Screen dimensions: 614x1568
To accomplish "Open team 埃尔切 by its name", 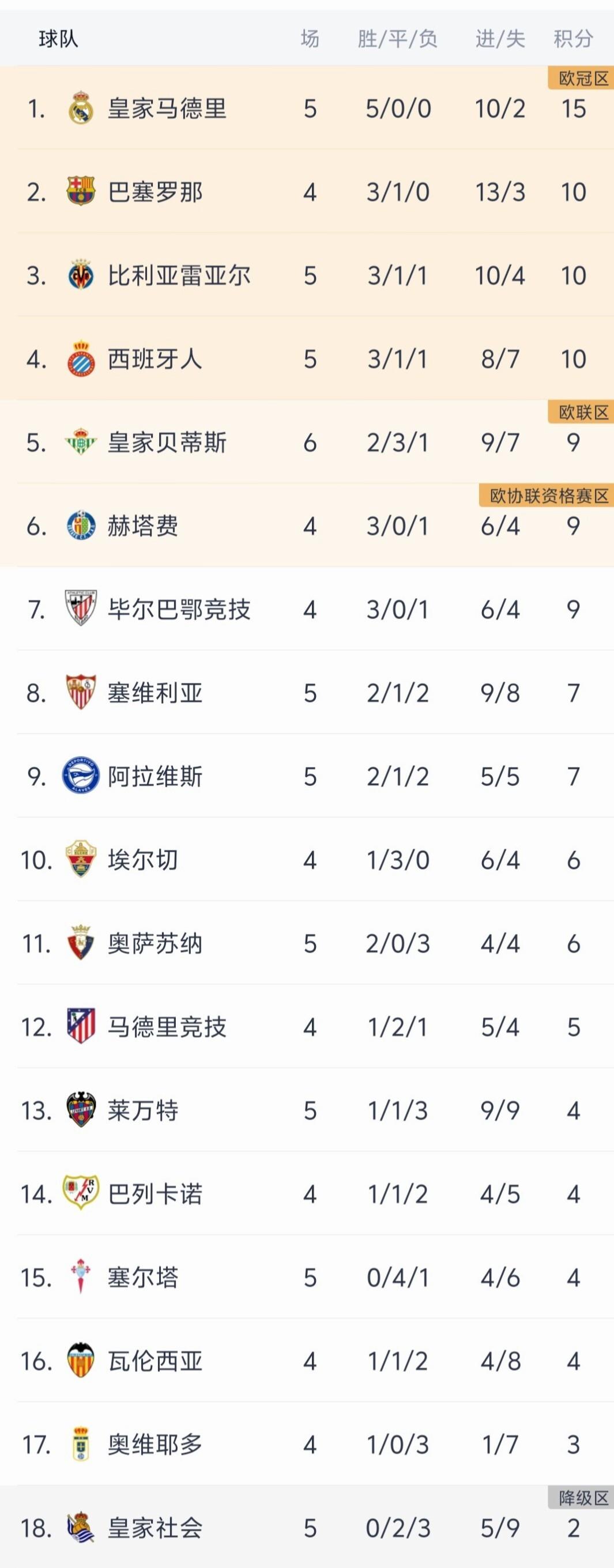I will click(142, 860).
